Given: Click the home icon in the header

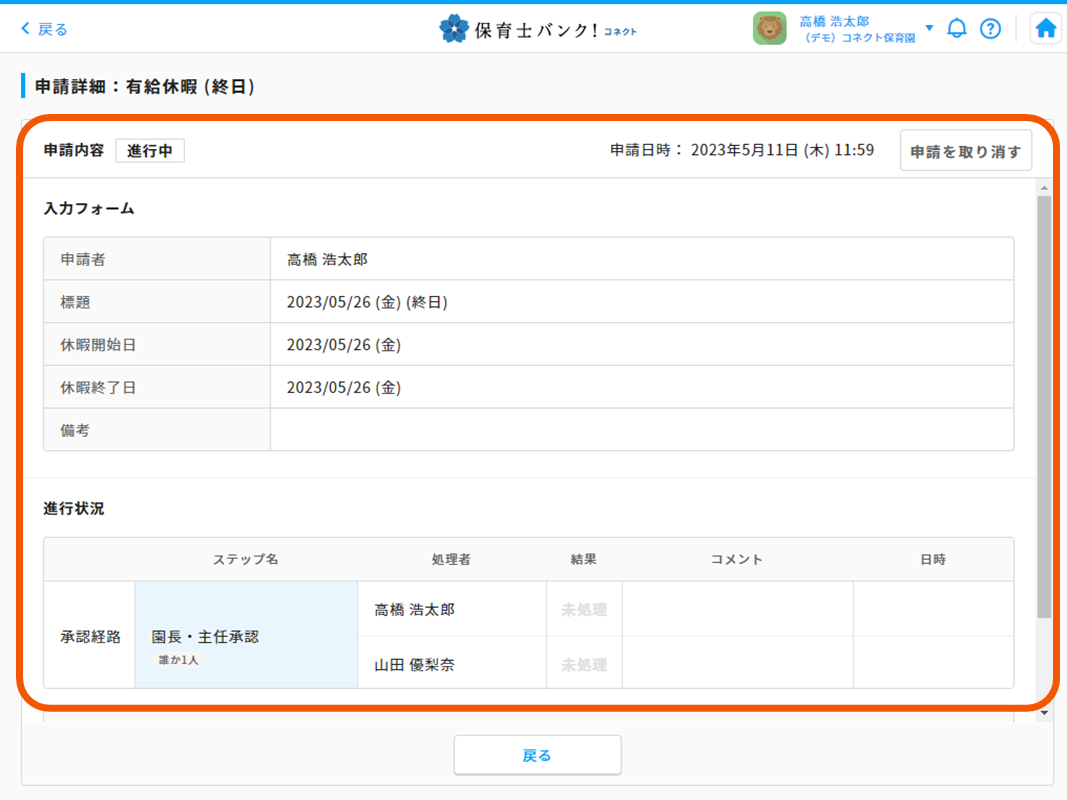Looking at the screenshot, I should click(x=1046, y=29).
